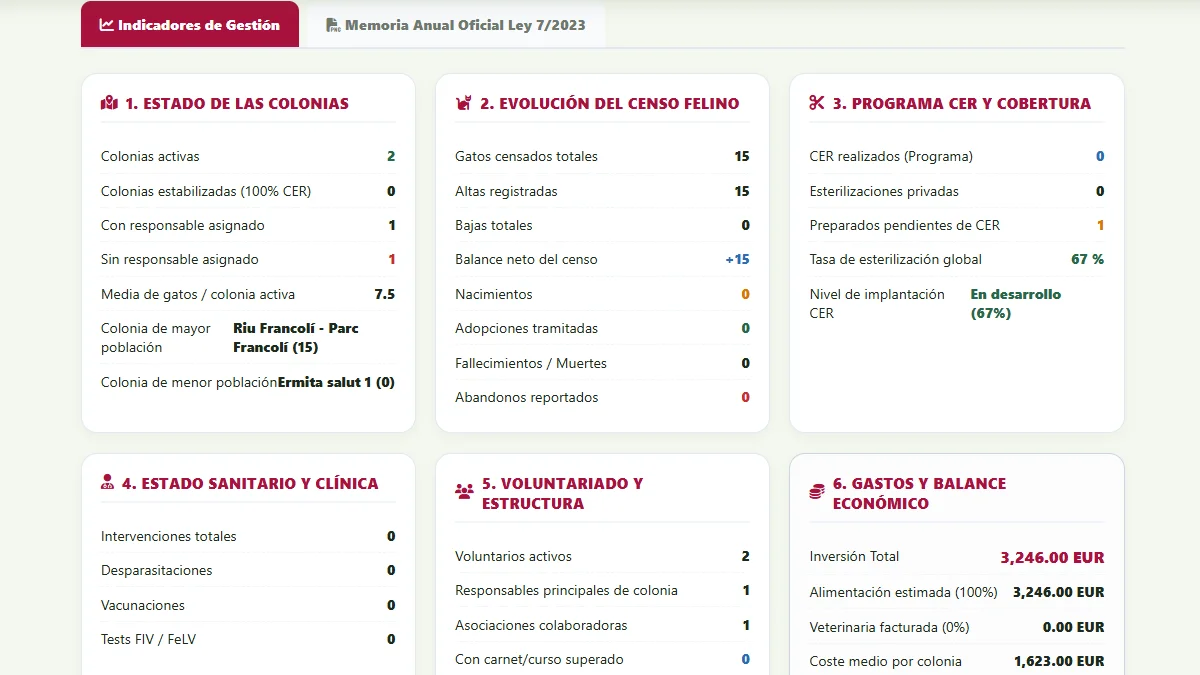Viewport: 1200px width, 675px height.
Task: Click the 'Sin responsable asignado' label
Action: pos(180,259)
